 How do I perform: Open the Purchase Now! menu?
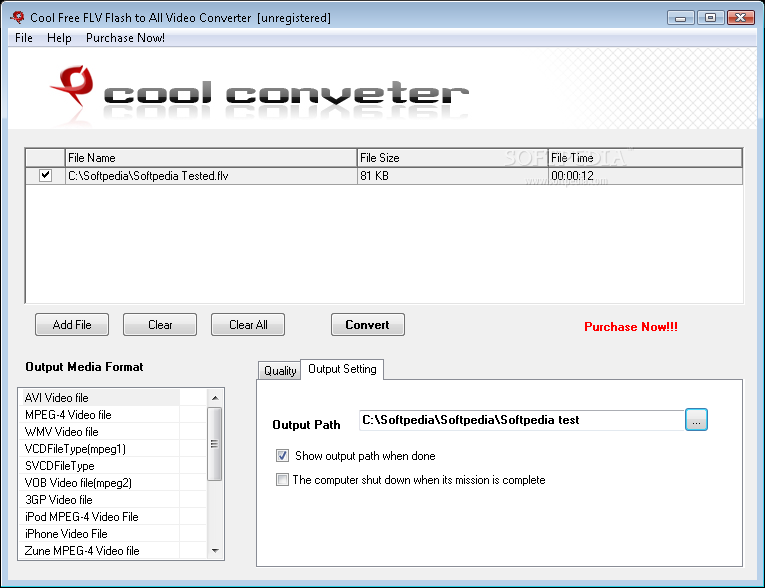125,38
